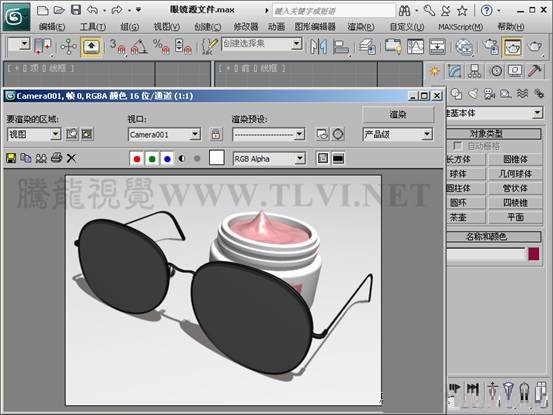Open the curve editor icon
The image size is (553, 415).
(x=415, y=47)
